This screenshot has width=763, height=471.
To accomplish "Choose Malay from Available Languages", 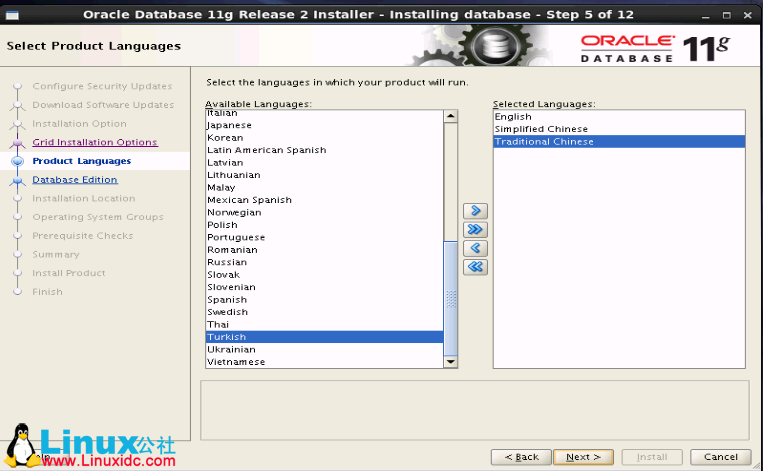I will click(325, 187).
